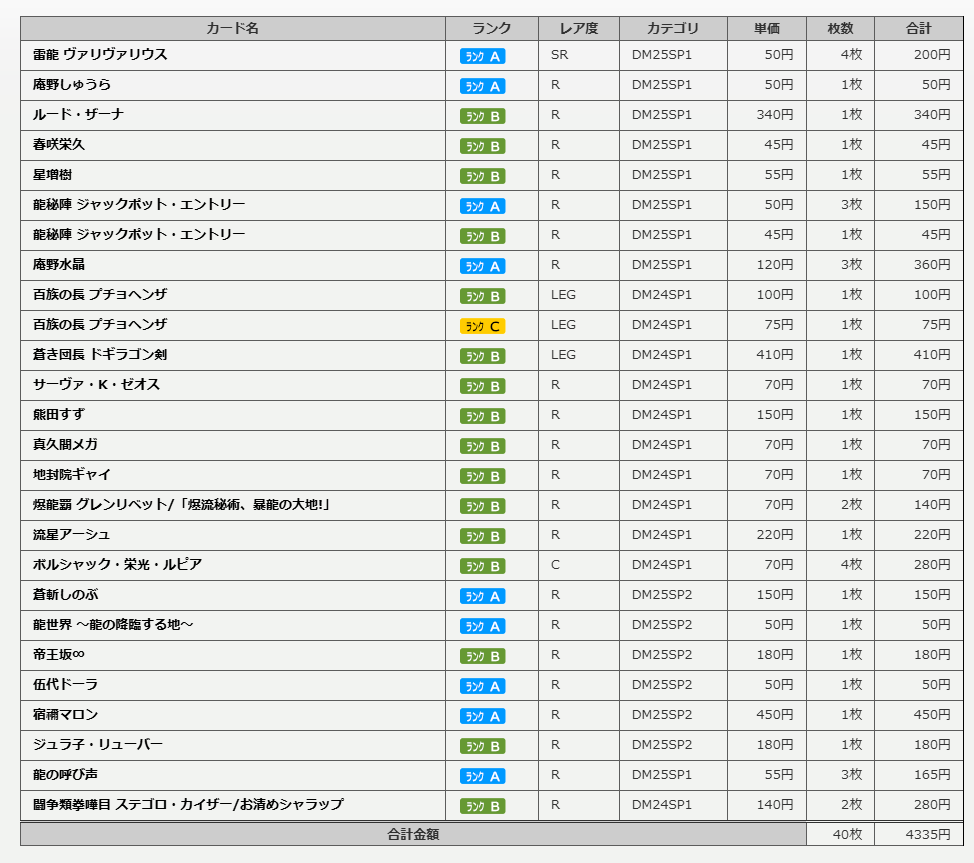Screen dimensions: 974x863
Task: Click the Rank B badge beside 帝王坂∞
Action: click(483, 656)
